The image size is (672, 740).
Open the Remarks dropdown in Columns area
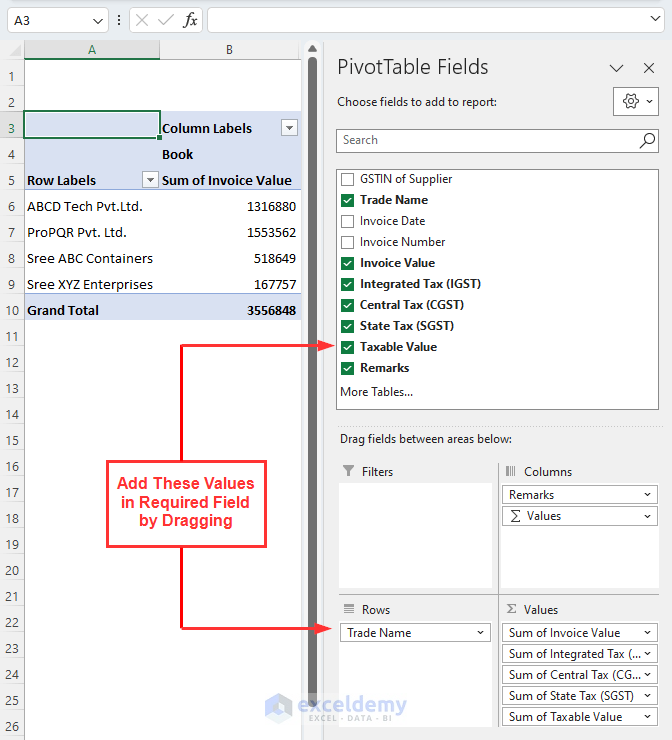pyautogui.click(x=647, y=495)
